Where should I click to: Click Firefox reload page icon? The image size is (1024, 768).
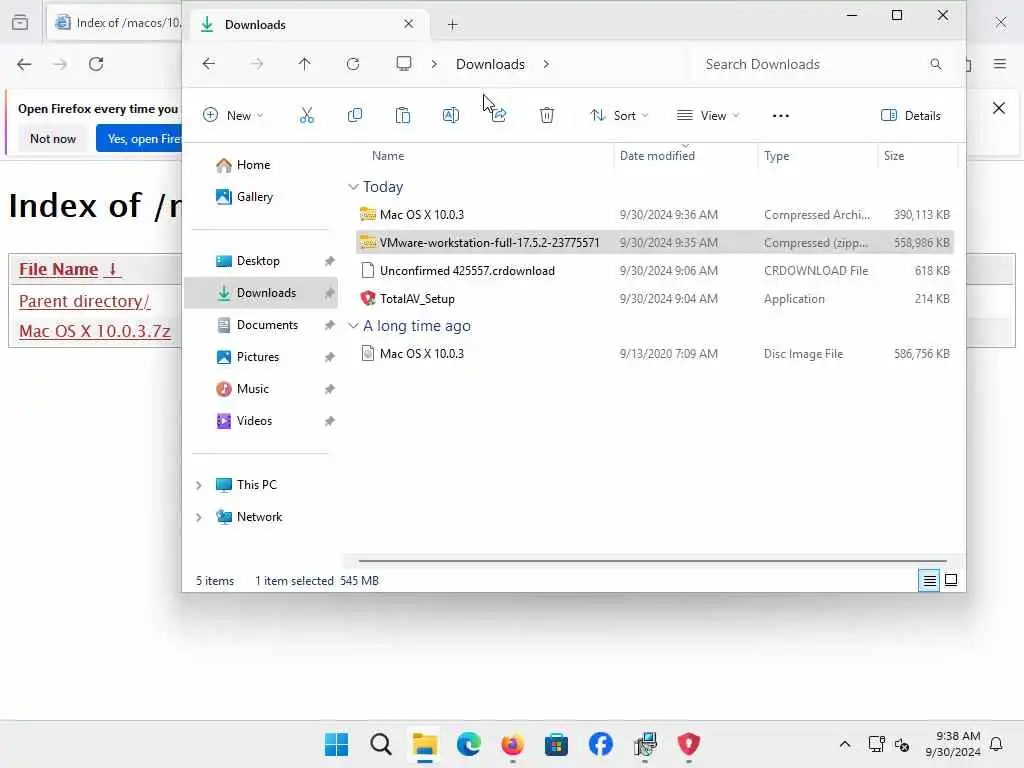coord(96,64)
